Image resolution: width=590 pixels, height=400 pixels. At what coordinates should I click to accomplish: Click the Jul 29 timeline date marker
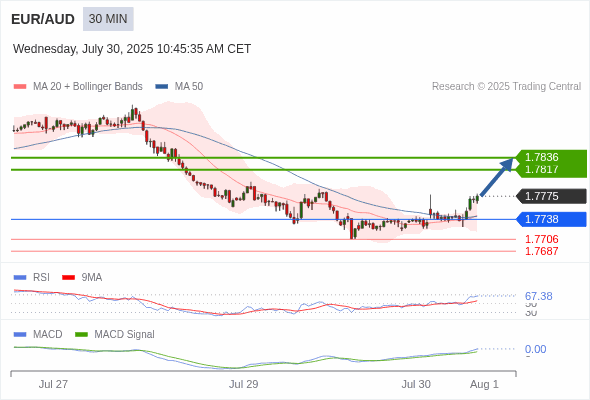(x=243, y=384)
